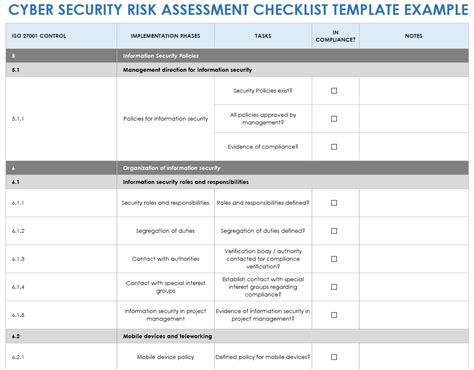474x370 pixels.
Task: Select notes cell for 'Segregation of duties defined?'
Action: point(414,231)
